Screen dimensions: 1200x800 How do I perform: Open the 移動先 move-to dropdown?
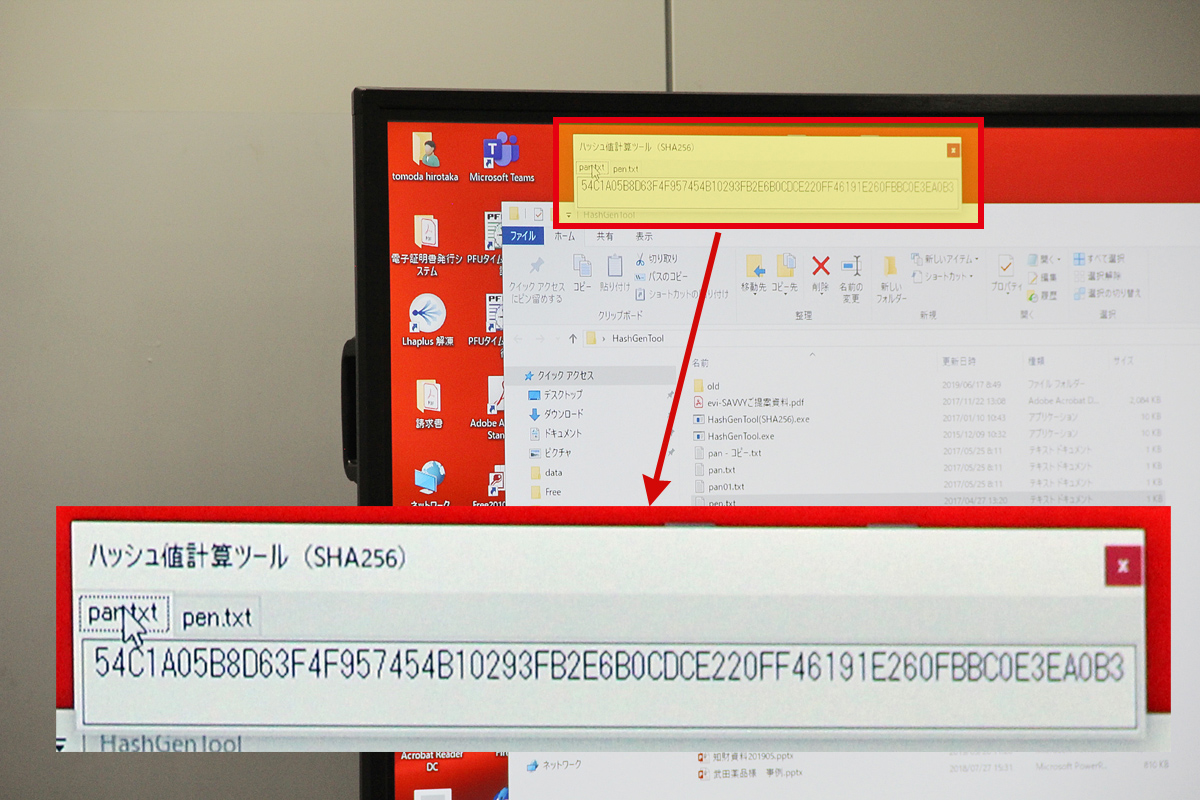tap(753, 270)
